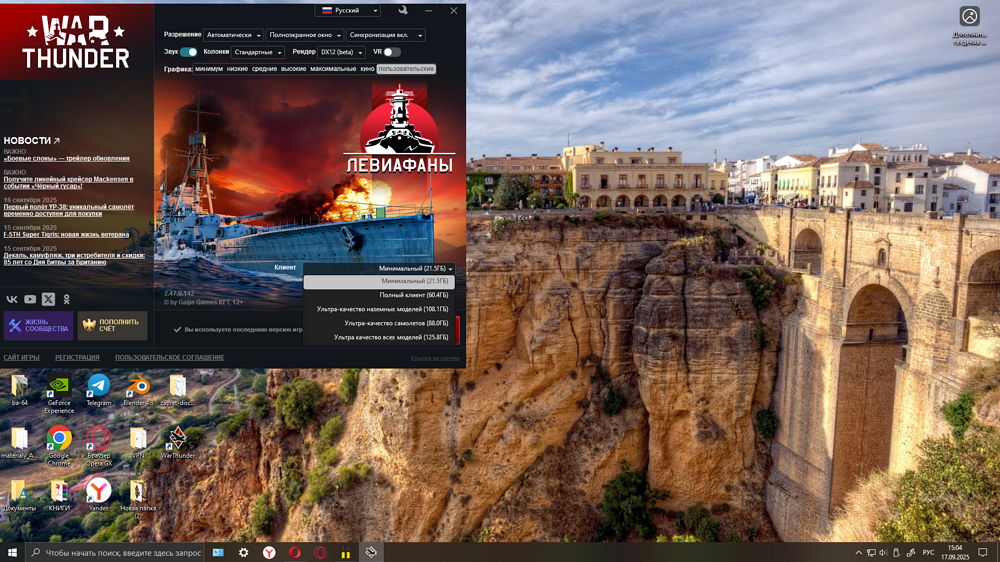The width and height of the screenshot is (1000, 562).
Task: Open the YouTube icon in the launcher
Action: [x=30, y=299]
